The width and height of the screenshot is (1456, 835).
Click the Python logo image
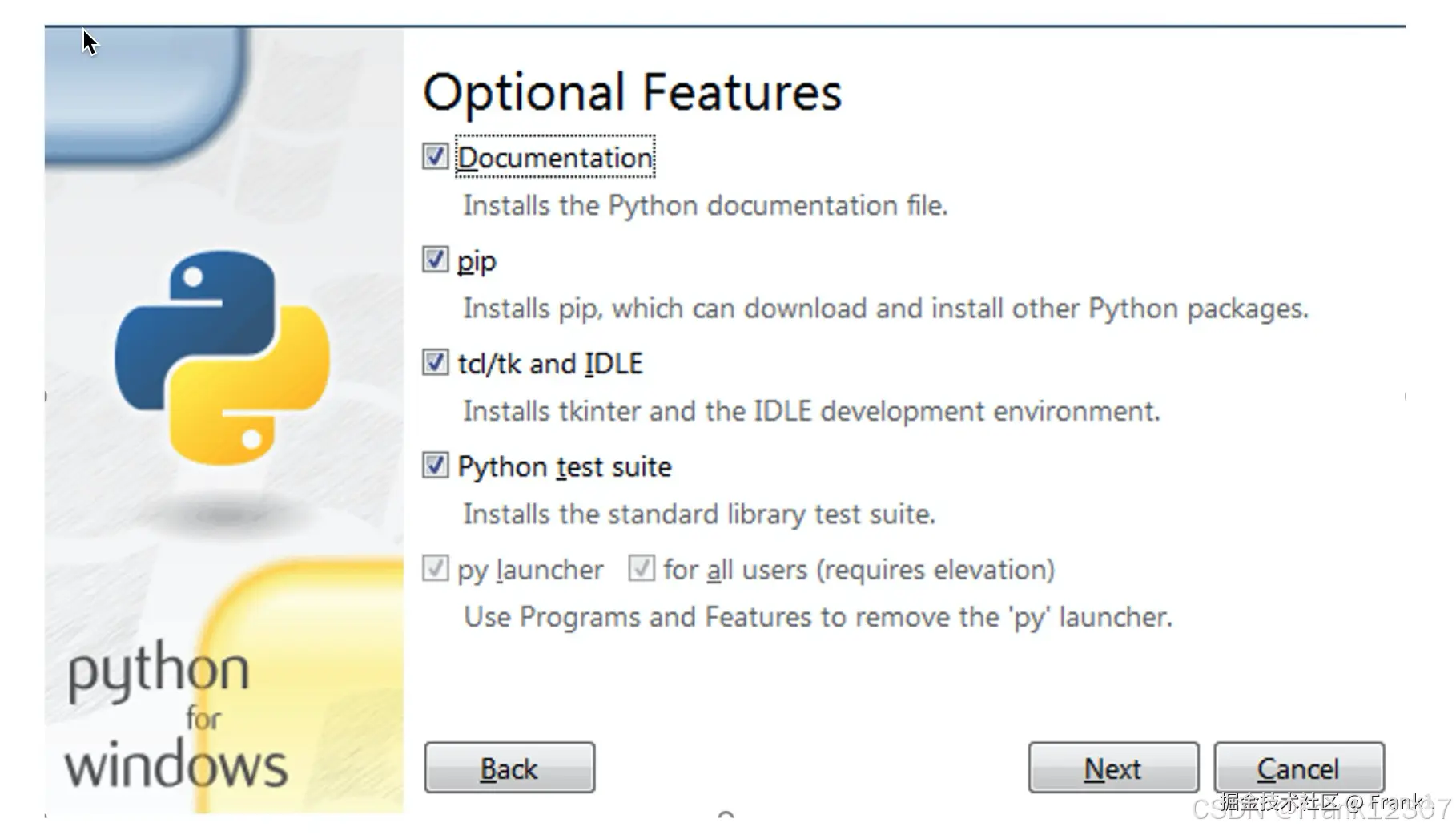(x=222, y=357)
